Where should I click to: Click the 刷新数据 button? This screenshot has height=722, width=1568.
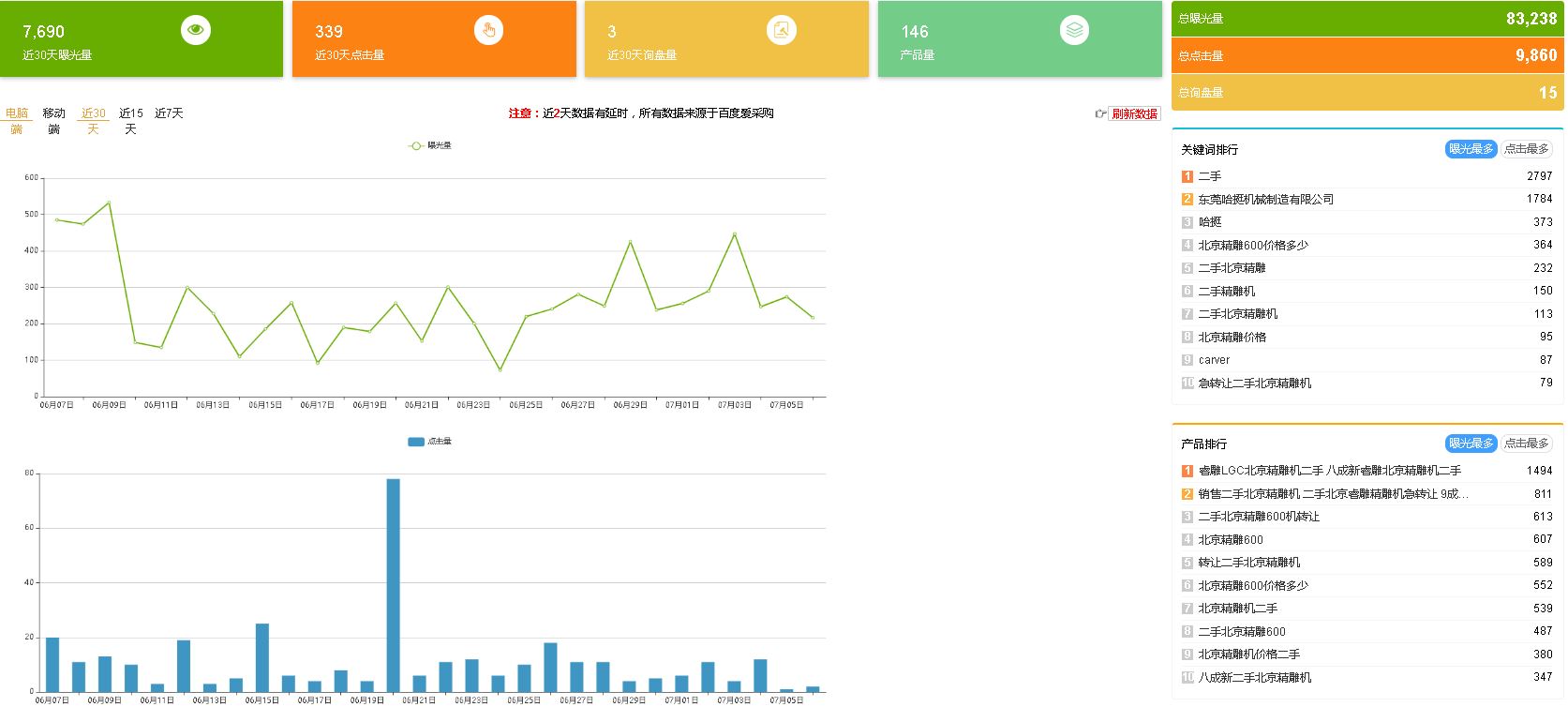pos(1134,113)
